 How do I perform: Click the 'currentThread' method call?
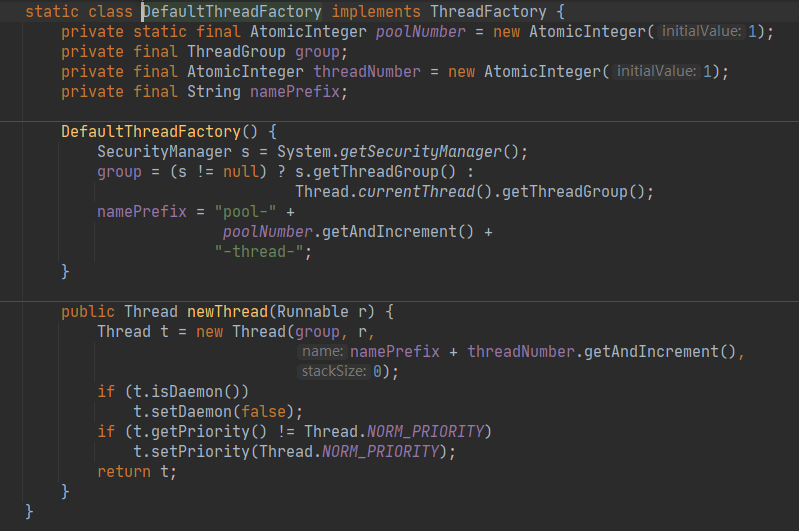pyautogui.click(x=416, y=192)
